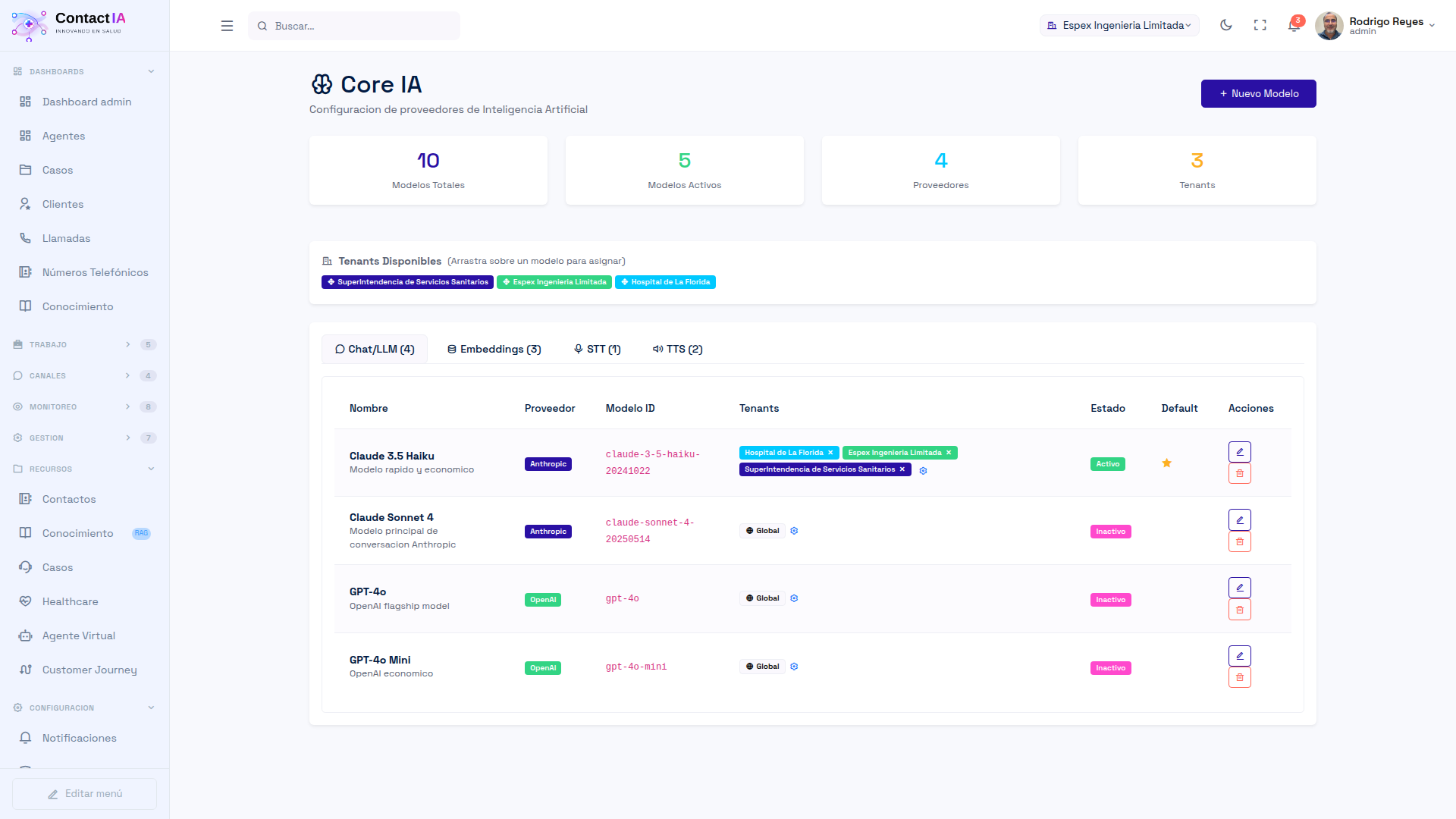Enable dark mode with the moon icon

point(1226,25)
